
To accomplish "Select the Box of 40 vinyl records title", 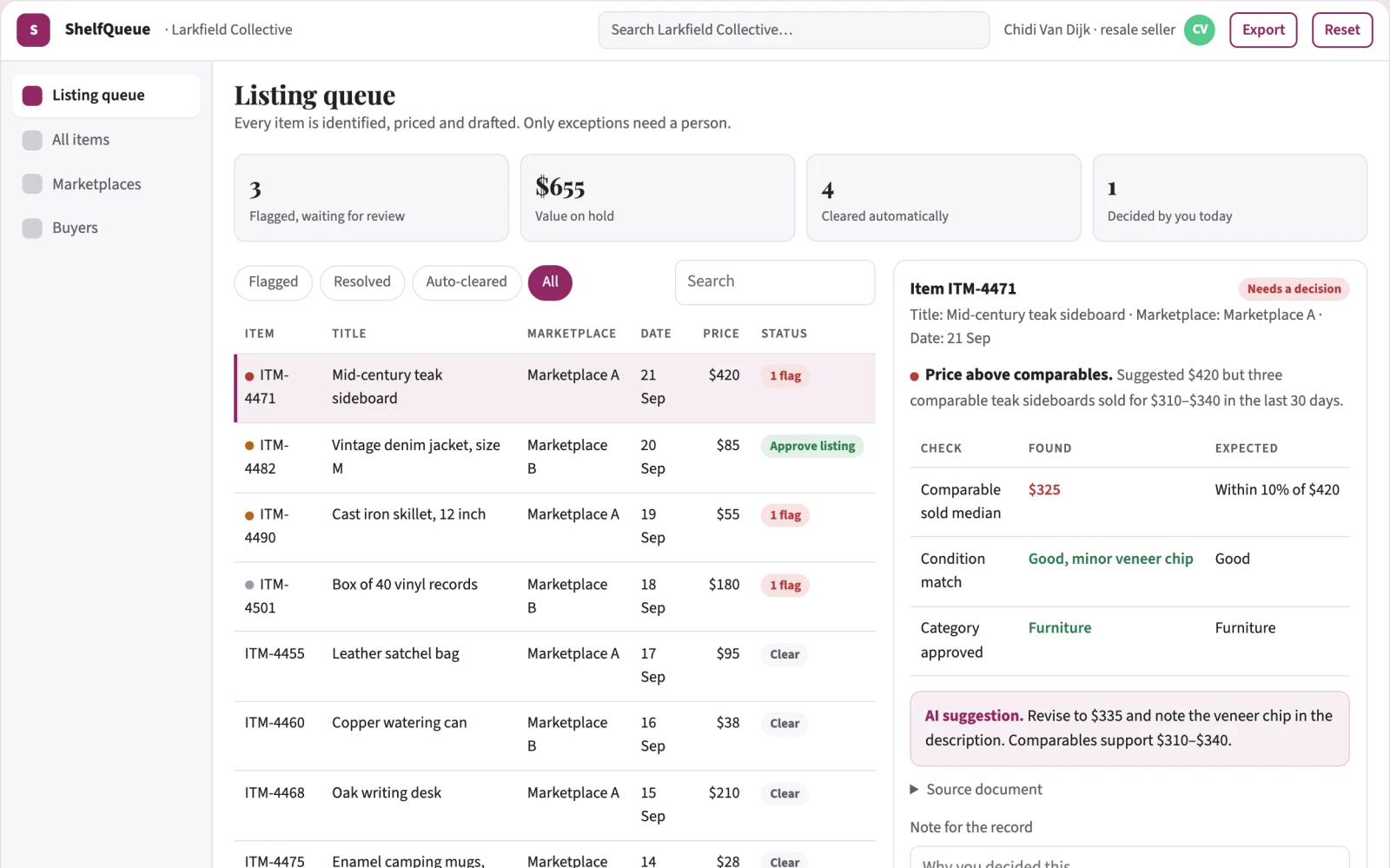I will [405, 585].
